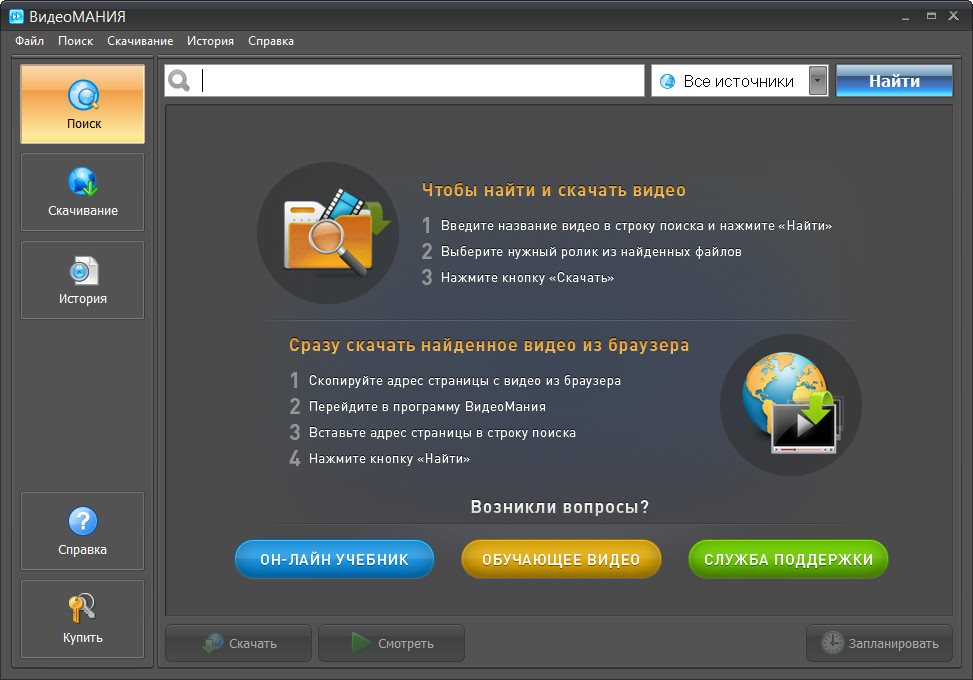Open the Справка help sidebar button
Screen dimensions: 973x680
tap(83, 531)
